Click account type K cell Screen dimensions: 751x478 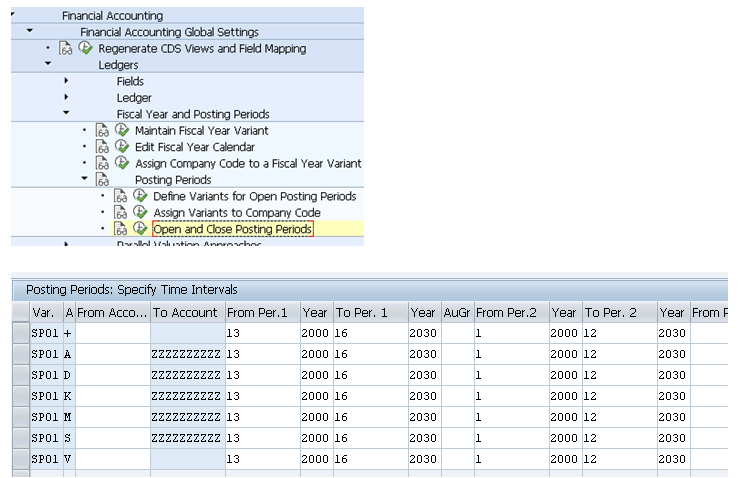(x=69, y=396)
